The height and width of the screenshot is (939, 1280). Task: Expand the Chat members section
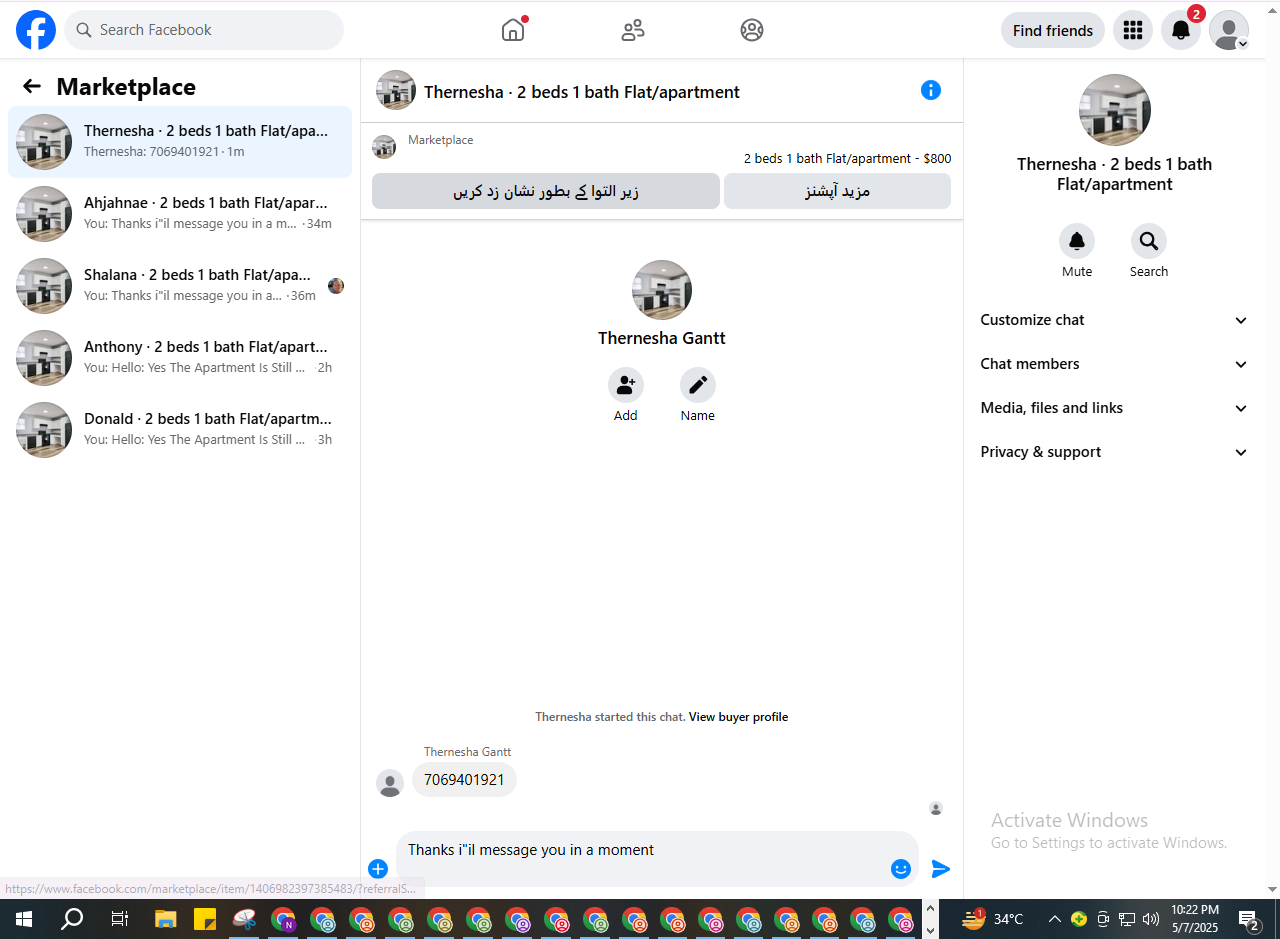(x=1115, y=364)
